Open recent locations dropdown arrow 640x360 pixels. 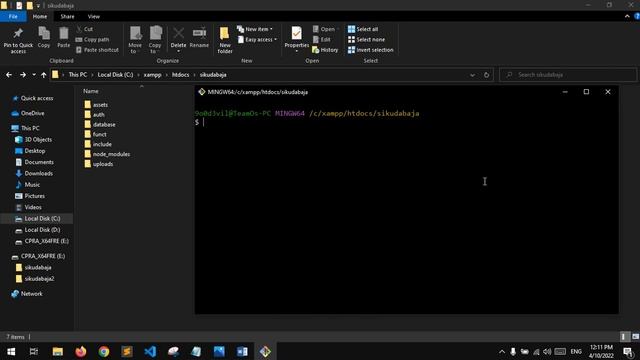click(34, 75)
